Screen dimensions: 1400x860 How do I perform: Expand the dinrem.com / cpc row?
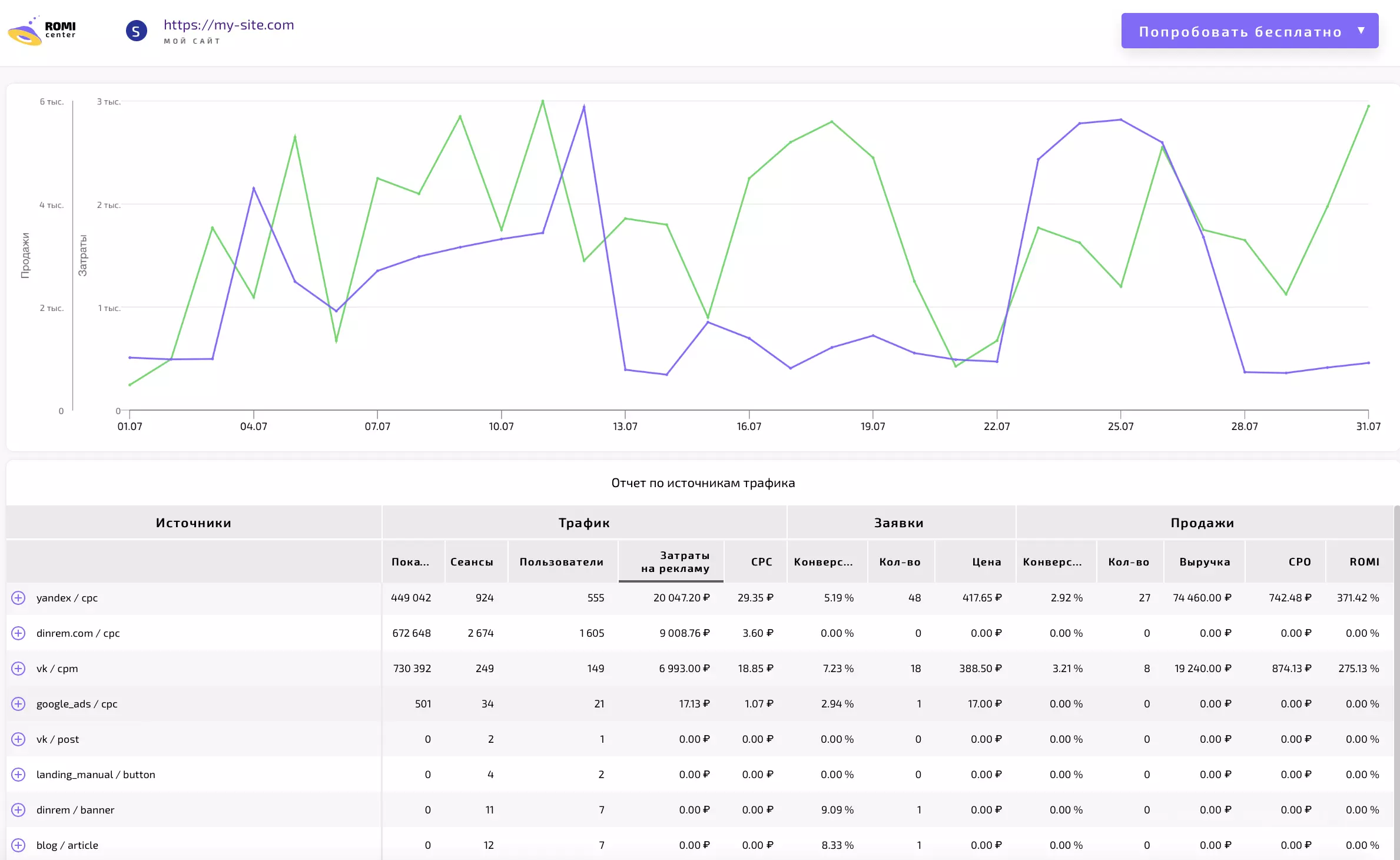coord(18,633)
